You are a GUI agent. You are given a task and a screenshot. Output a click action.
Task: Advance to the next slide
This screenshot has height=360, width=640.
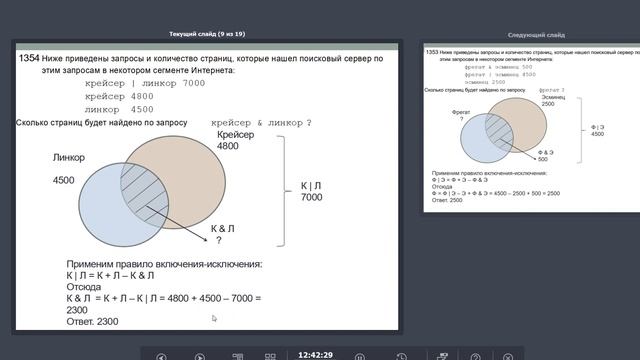pos(200,357)
